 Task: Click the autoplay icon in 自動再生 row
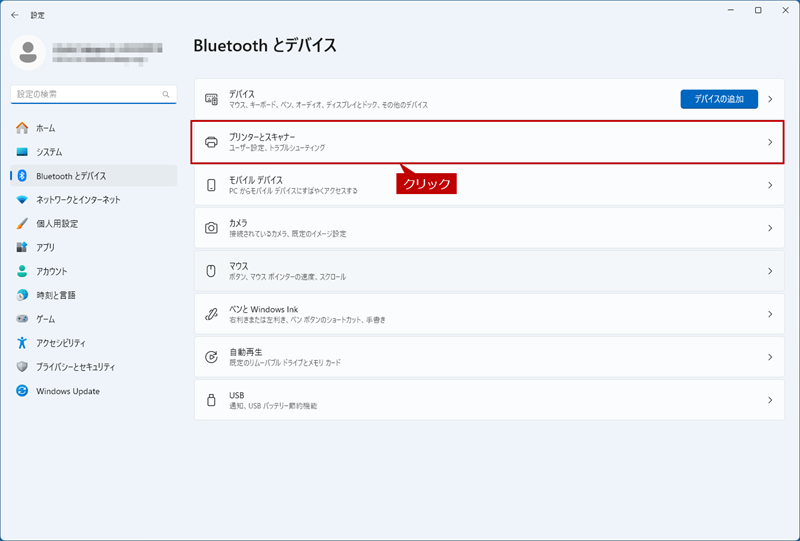tap(211, 357)
